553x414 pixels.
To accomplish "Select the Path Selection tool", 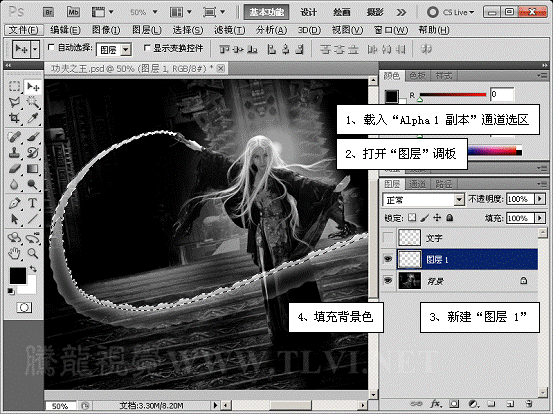I will pyautogui.click(x=14, y=219).
